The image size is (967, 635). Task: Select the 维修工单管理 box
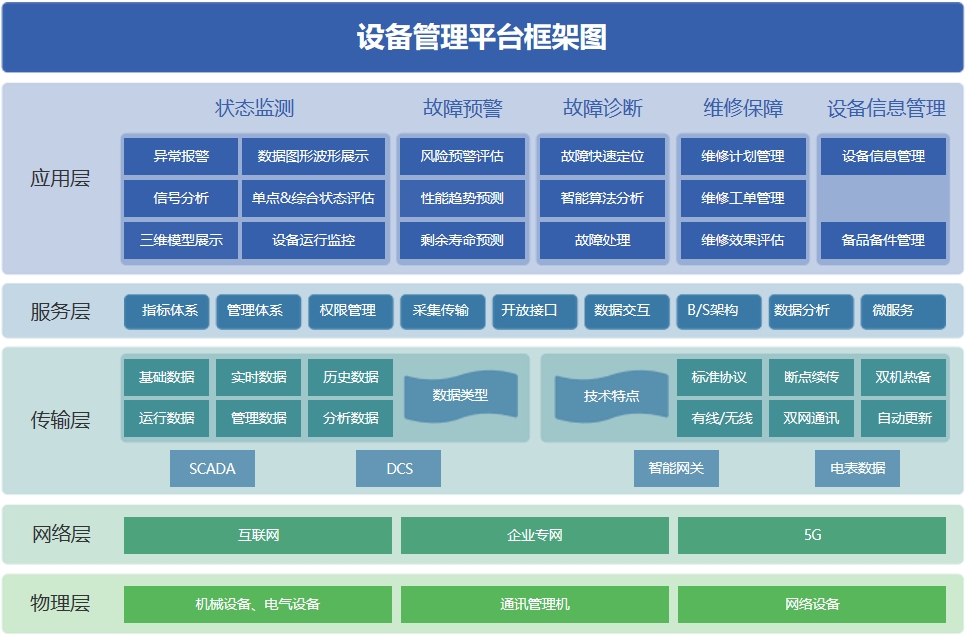[742, 199]
